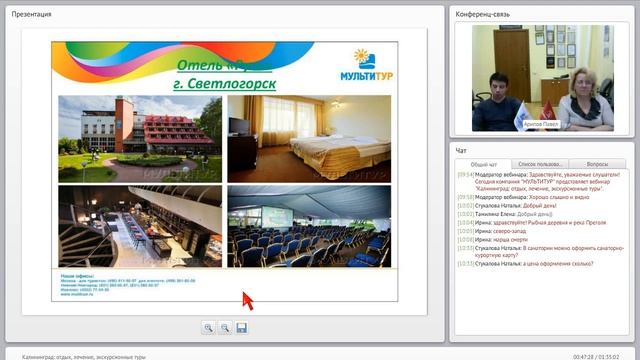Viewport: 640px width, 360px height.
Task: Click the webinar title Калининград: отдых, лечение
Action: click(84, 357)
